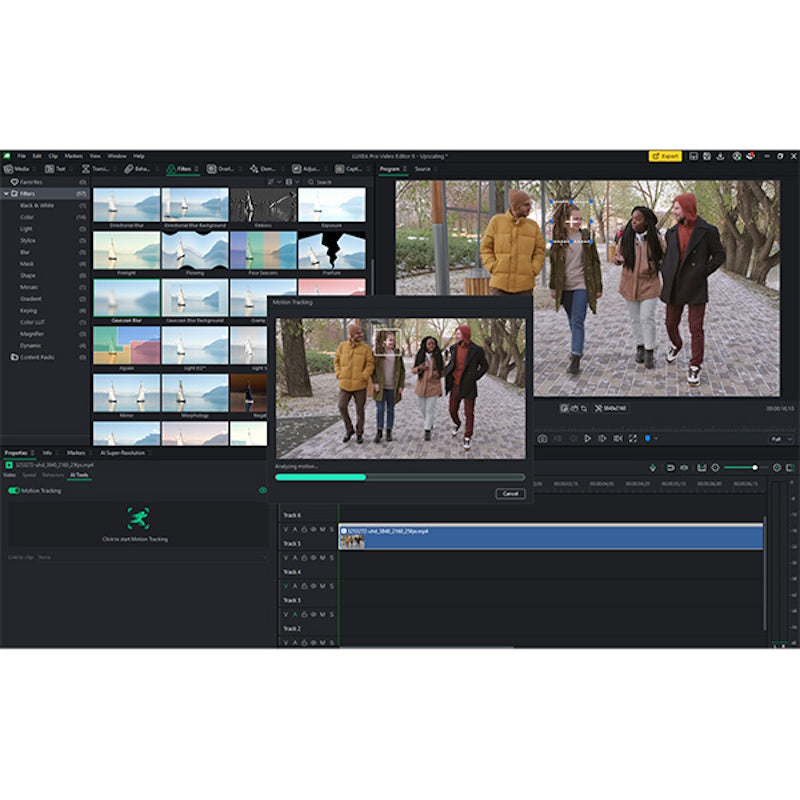
Task: Open the Media panel from the toolbar
Action: tap(17, 169)
